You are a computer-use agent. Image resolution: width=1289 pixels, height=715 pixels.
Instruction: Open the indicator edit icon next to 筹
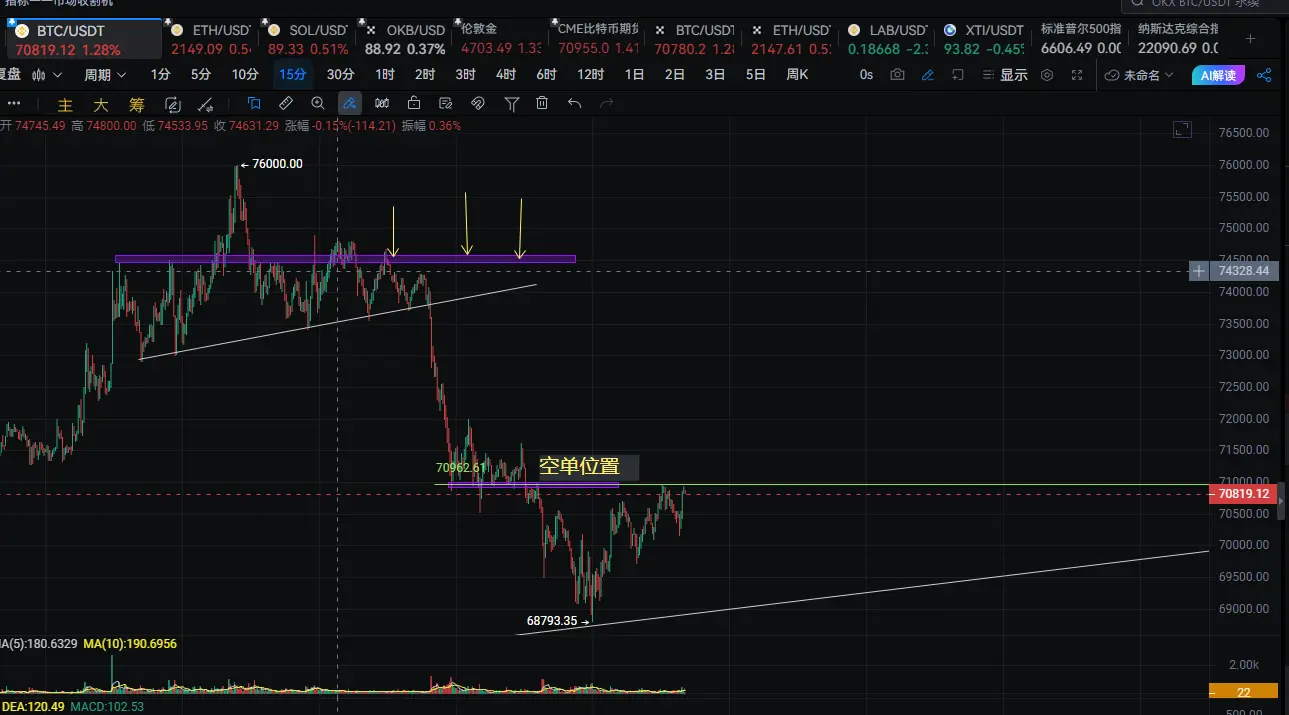pyautogui.click(x=172, y=104)
